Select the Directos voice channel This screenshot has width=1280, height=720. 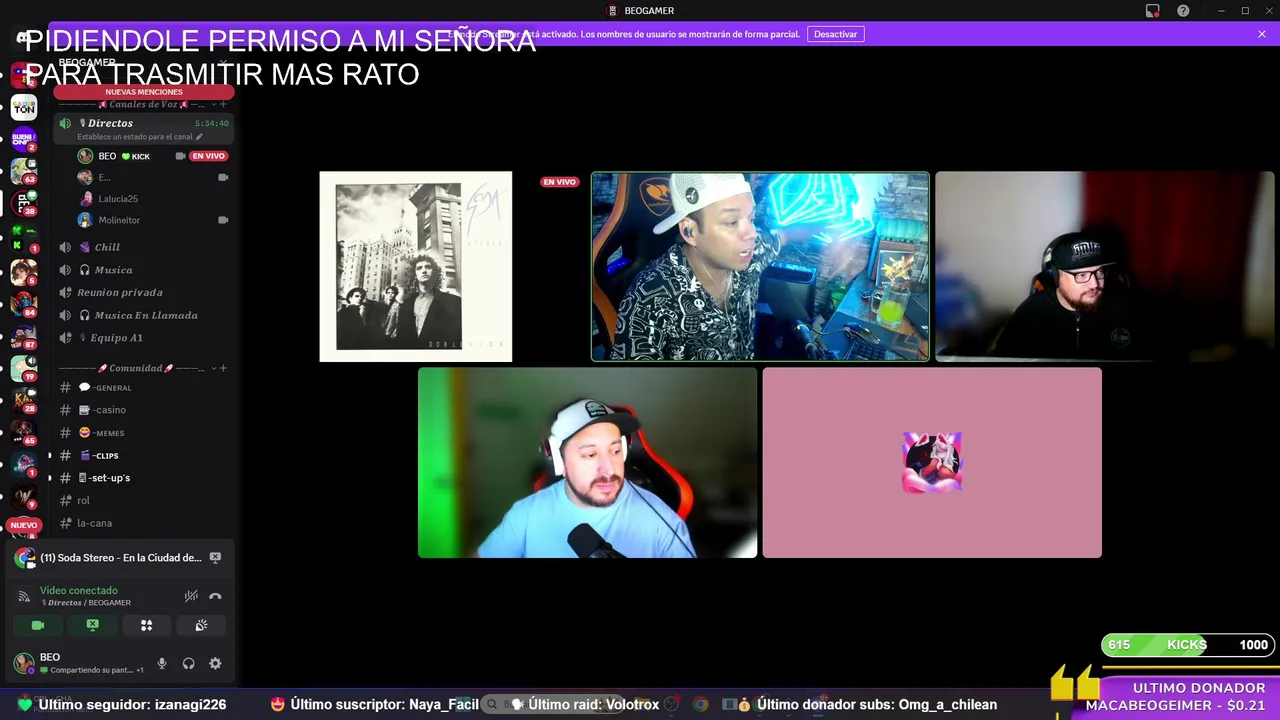click(143, 129)
